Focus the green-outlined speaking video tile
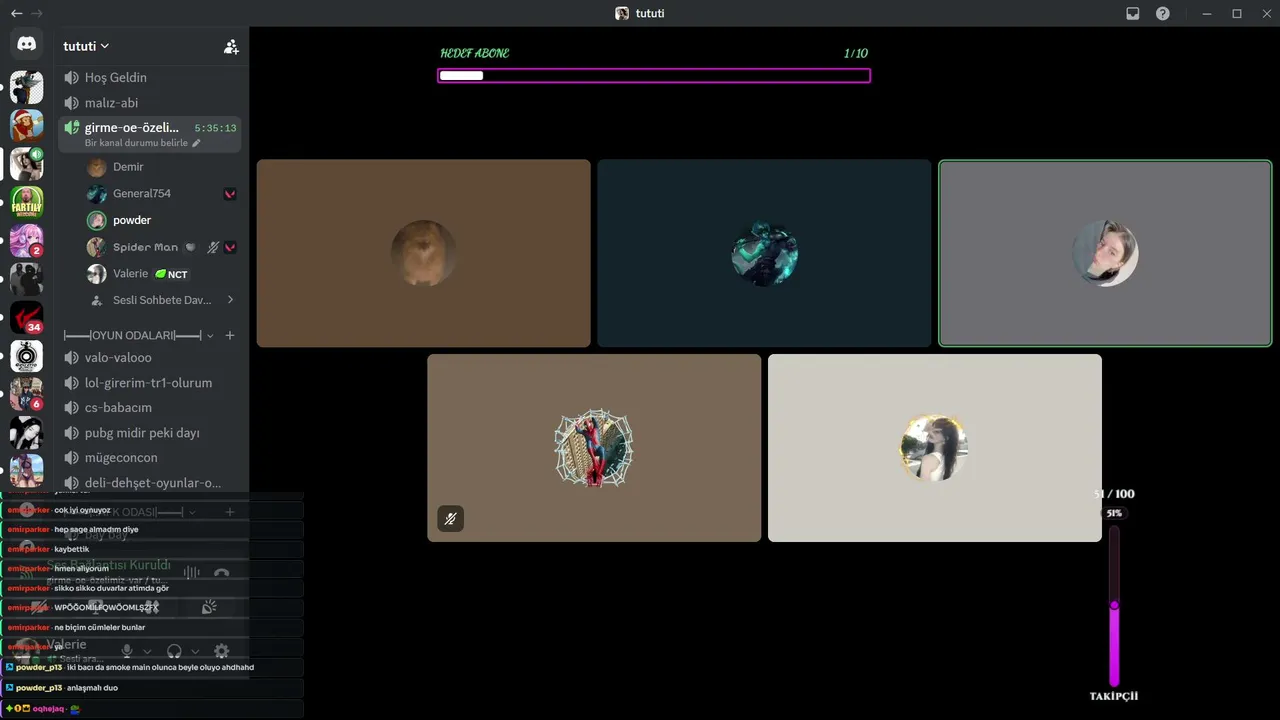This screenshot has height=720, width=1280. [x=1105, y=253]
